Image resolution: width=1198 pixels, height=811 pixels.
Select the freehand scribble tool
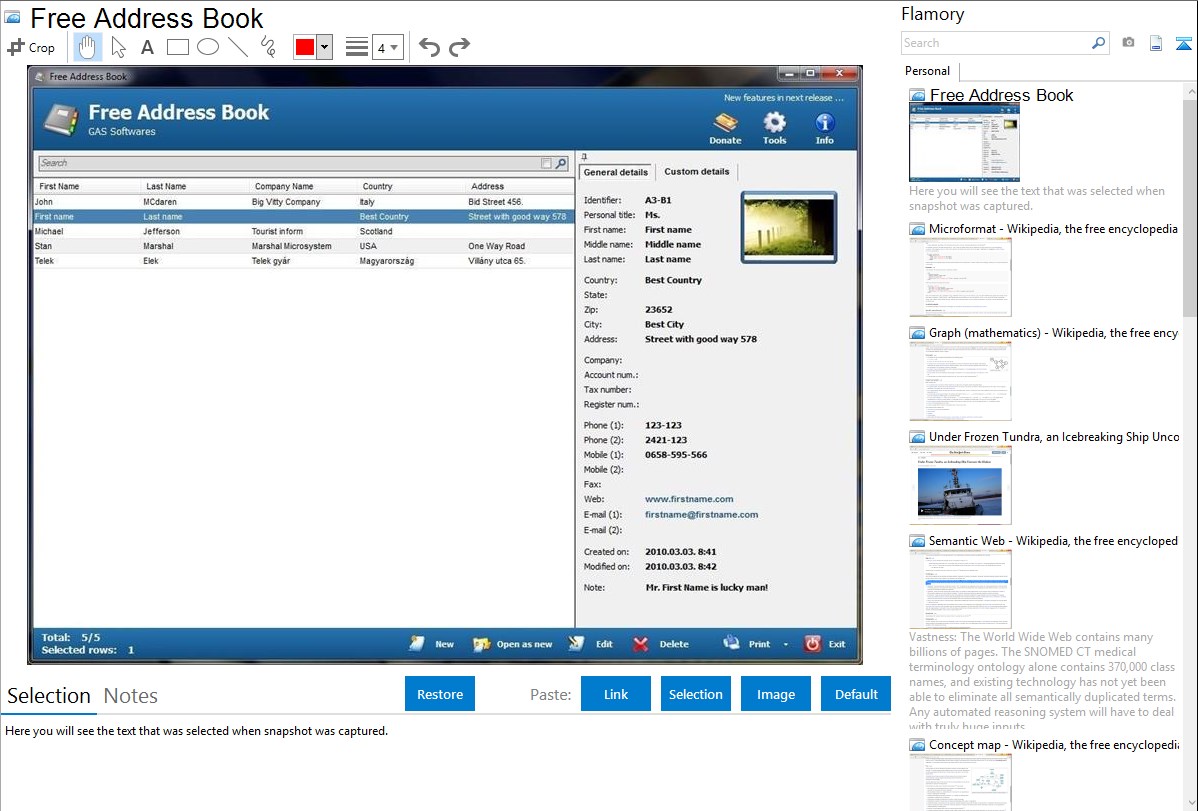point(268,47)
